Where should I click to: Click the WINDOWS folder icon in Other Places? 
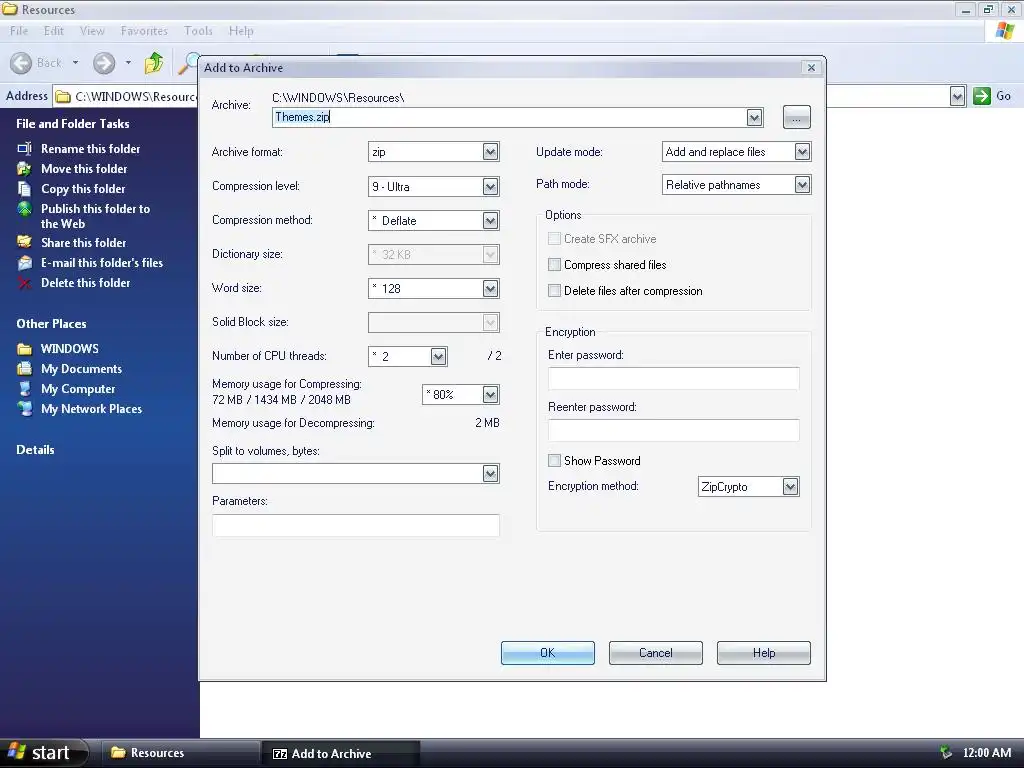coord(24,349)
